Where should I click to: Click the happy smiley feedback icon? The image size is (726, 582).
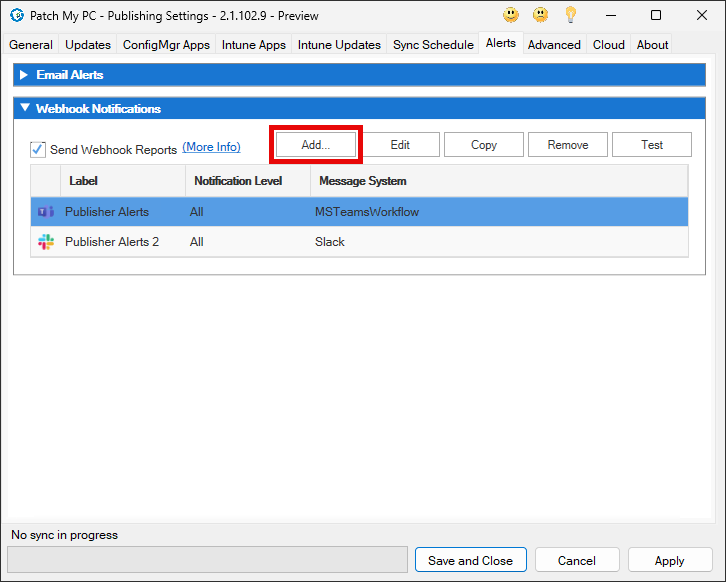click(511, 15)
